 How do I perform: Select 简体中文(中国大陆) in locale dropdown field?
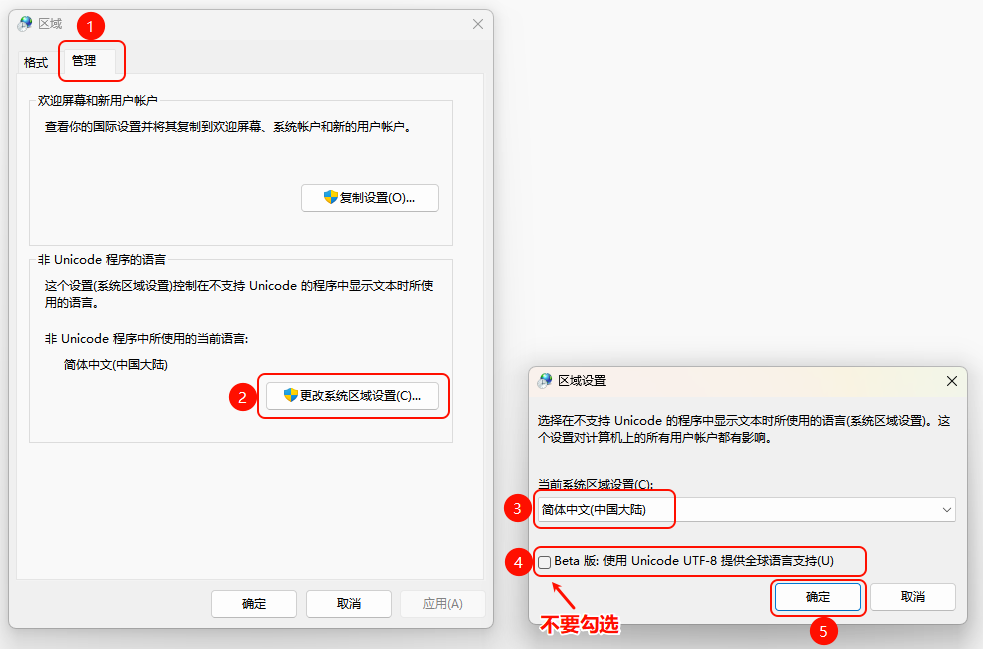coord(594,510)
